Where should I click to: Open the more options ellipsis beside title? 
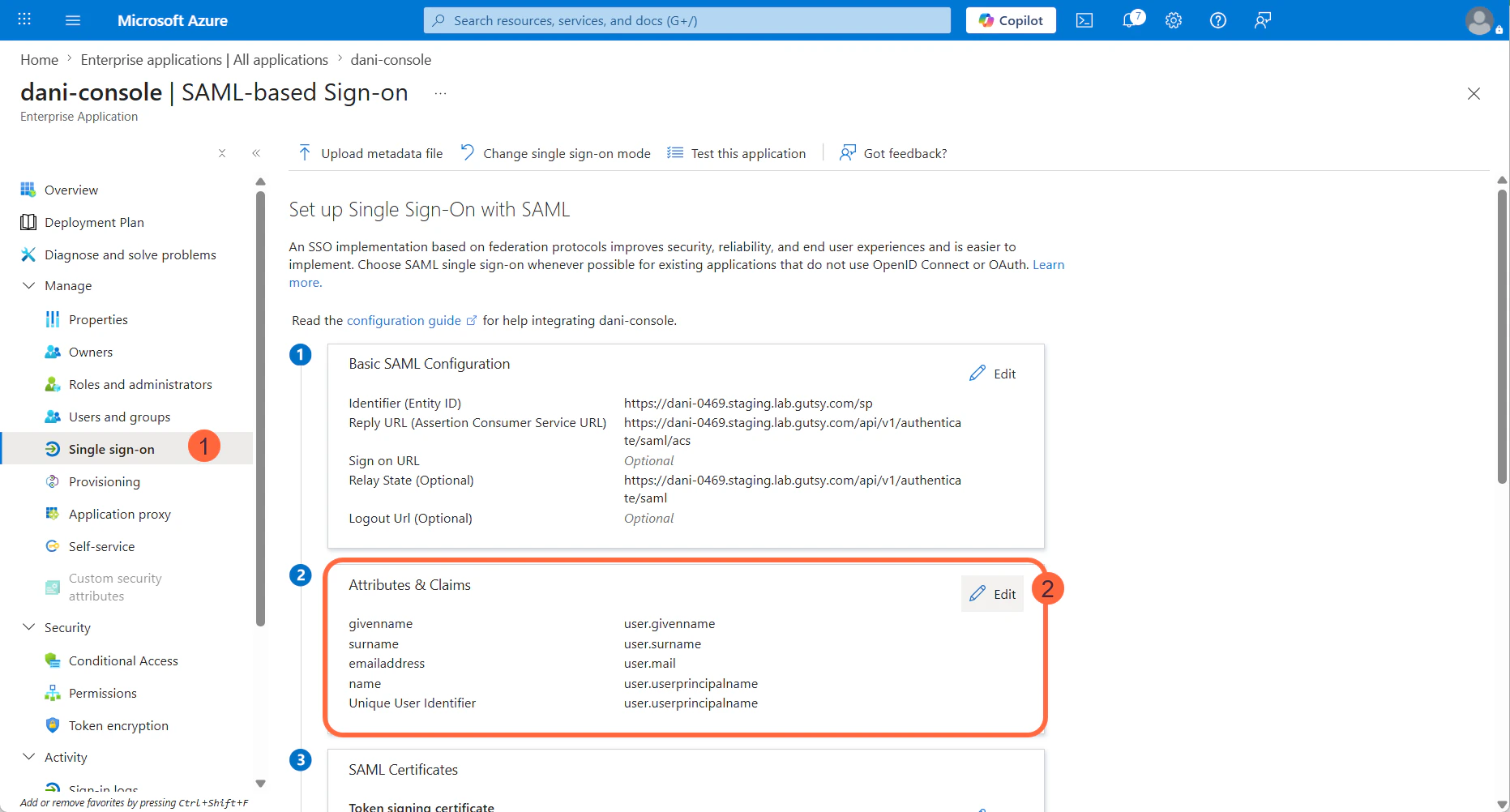(440, 93)
